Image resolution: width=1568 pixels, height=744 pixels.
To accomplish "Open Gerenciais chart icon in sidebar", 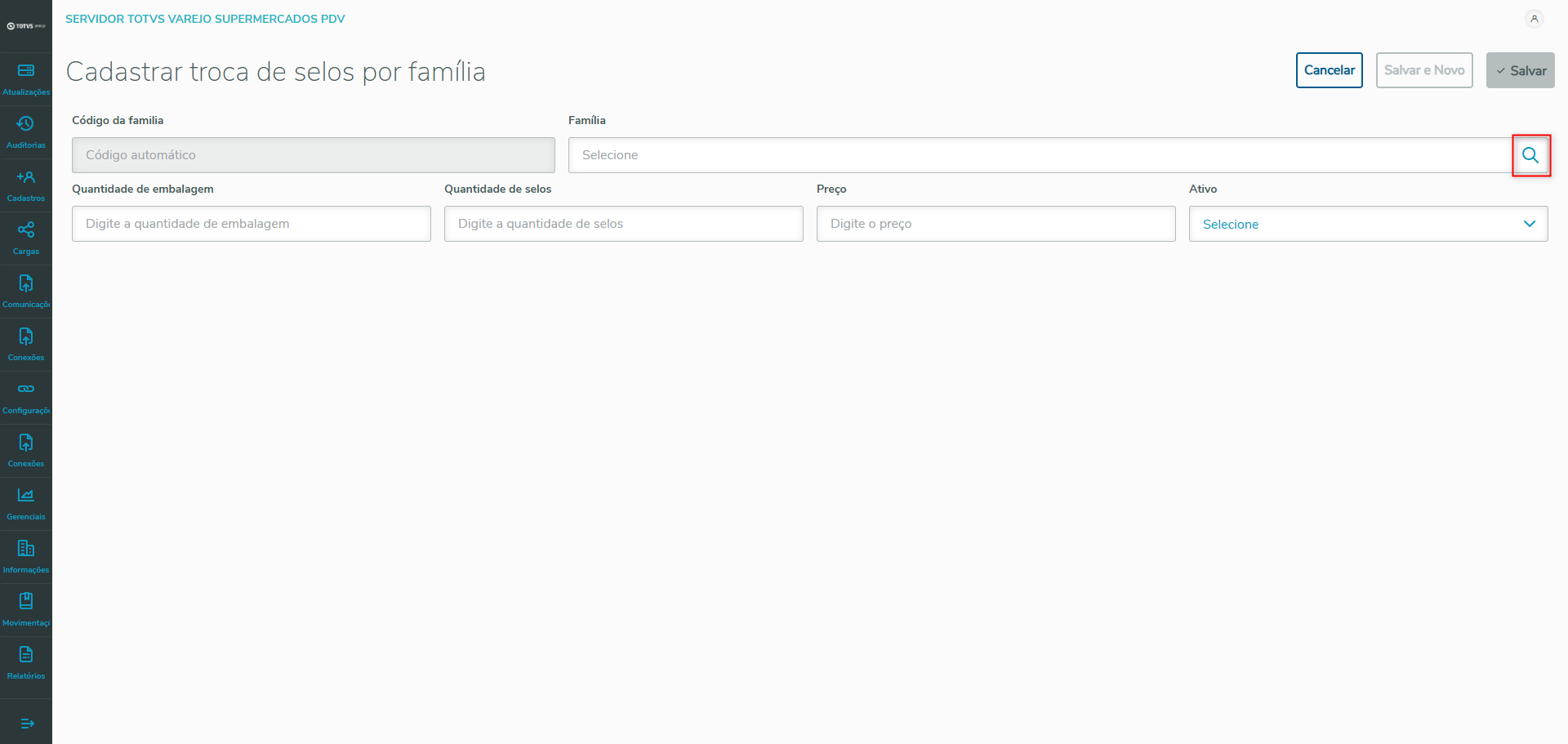I will pos(26,503).
